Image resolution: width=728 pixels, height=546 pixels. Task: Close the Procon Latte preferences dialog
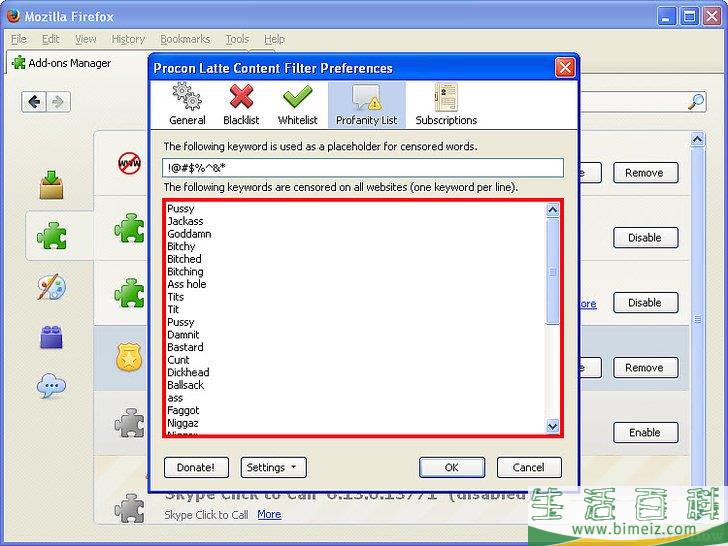click(565, 68)
